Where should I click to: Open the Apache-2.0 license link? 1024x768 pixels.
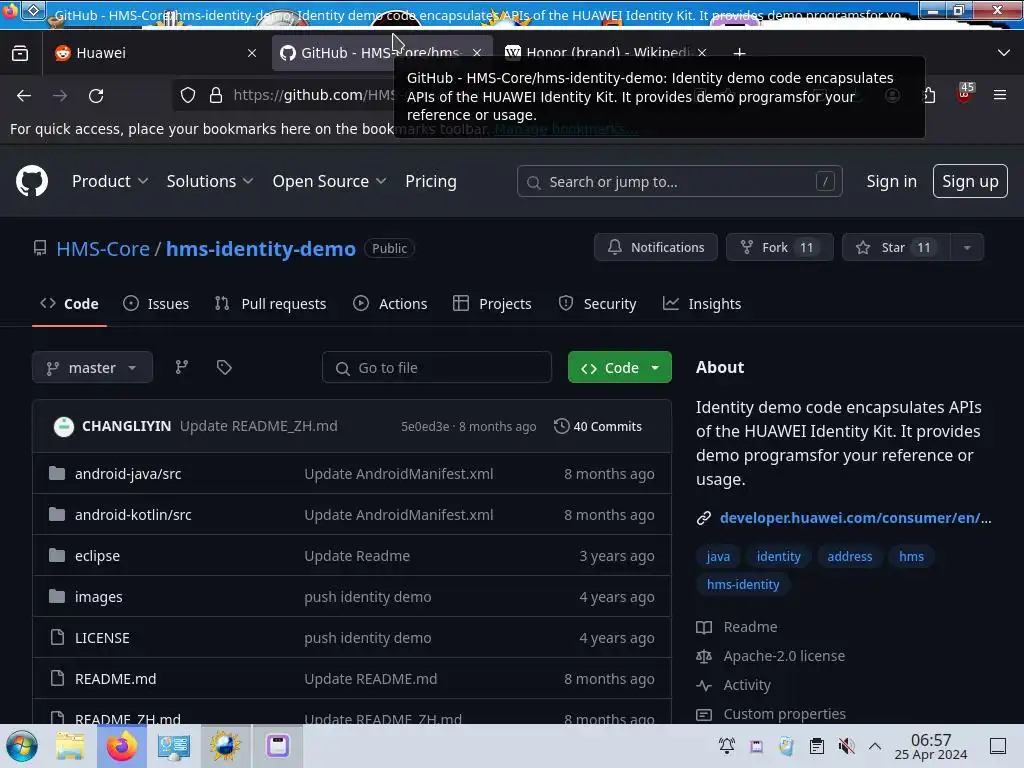784,656
